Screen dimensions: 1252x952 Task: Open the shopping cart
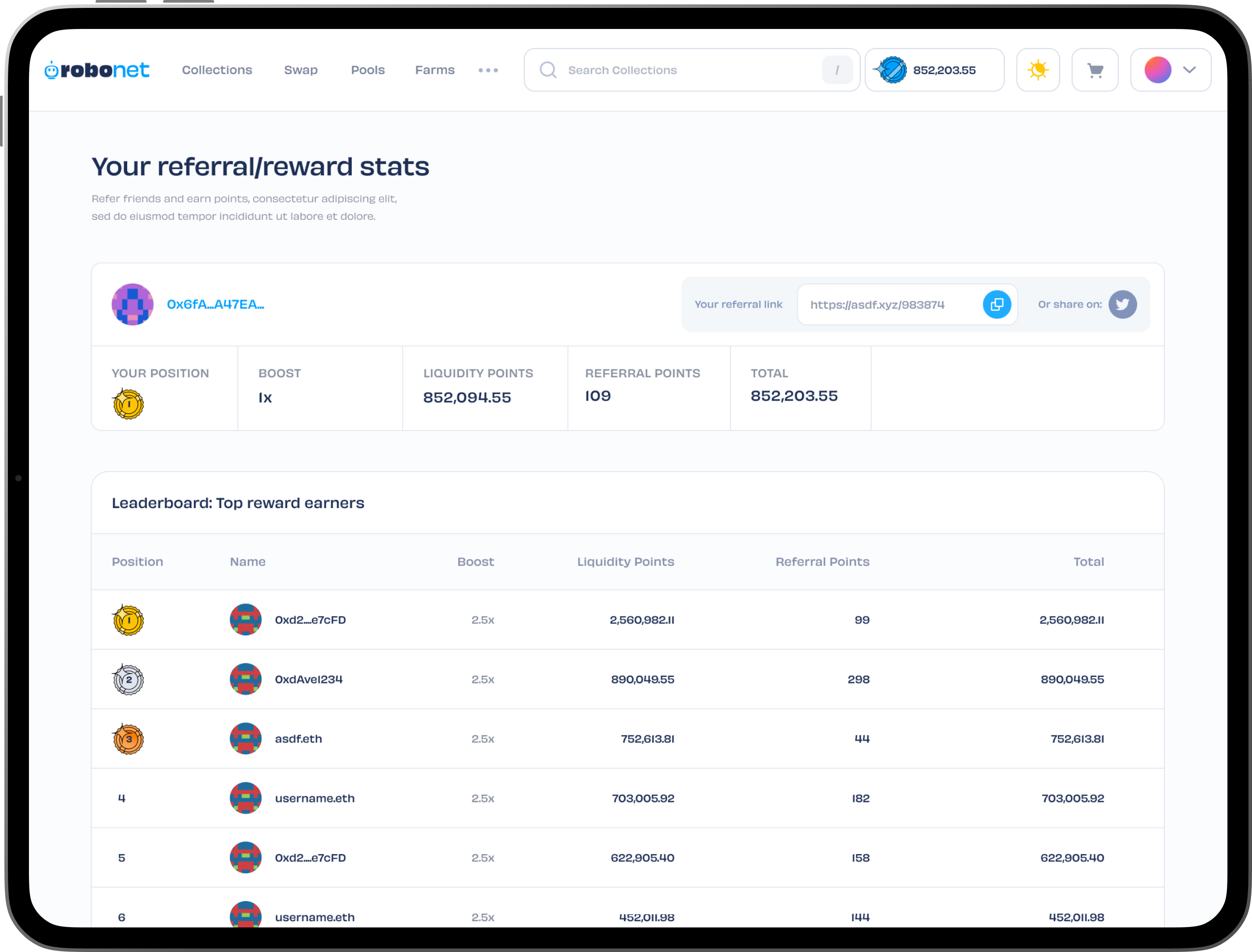(1095, 70)
